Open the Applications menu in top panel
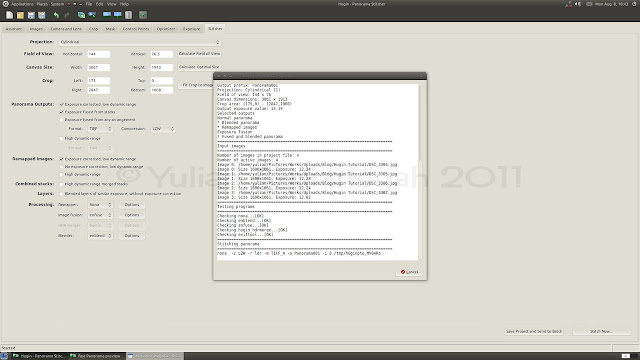The image size is (640, 360). [x=22, y=4]
